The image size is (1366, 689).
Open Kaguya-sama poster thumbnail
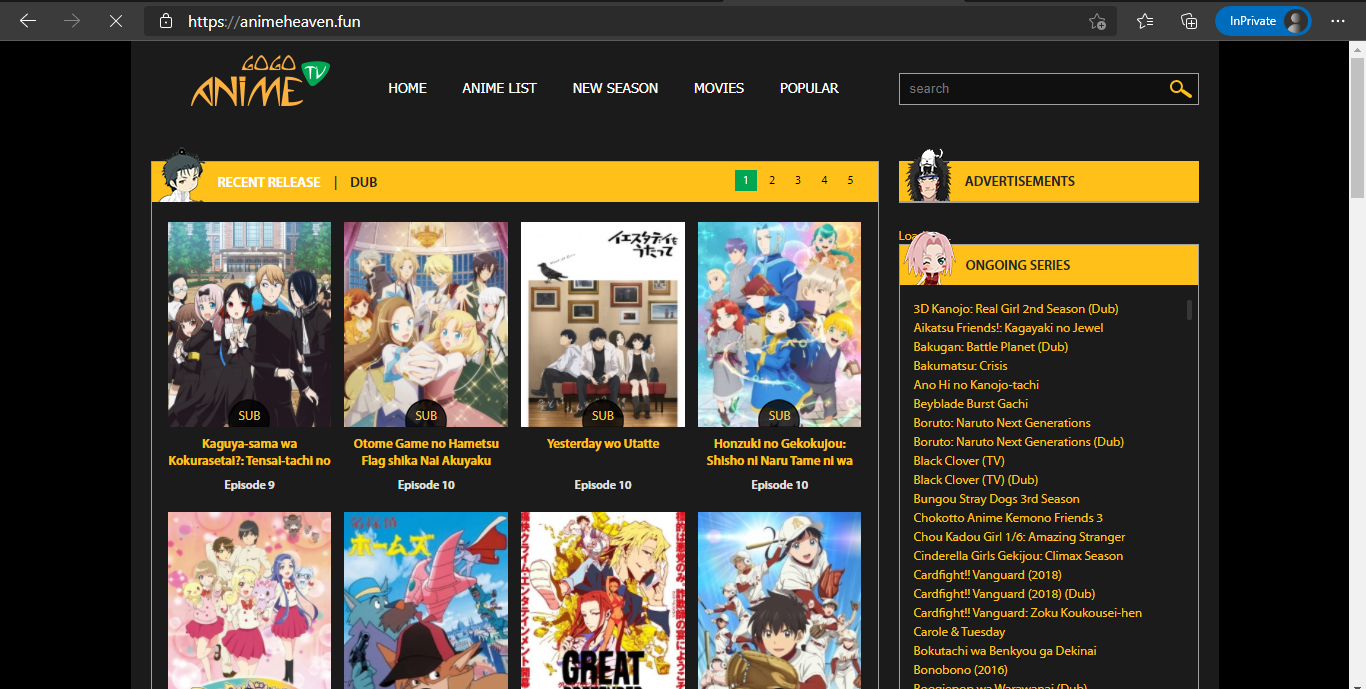click(249, 324)
